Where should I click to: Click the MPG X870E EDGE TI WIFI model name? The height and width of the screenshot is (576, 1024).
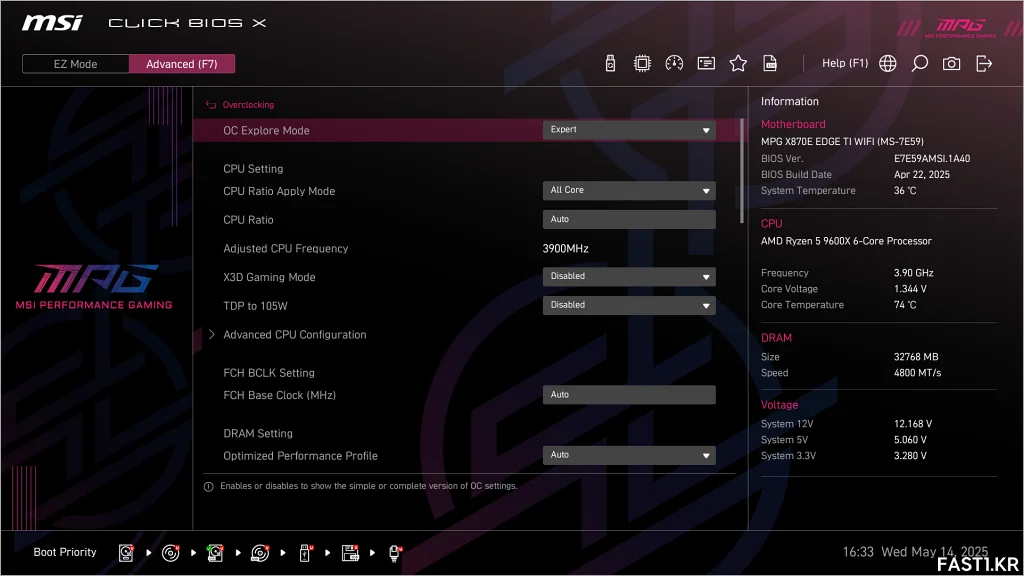[842, 141]
